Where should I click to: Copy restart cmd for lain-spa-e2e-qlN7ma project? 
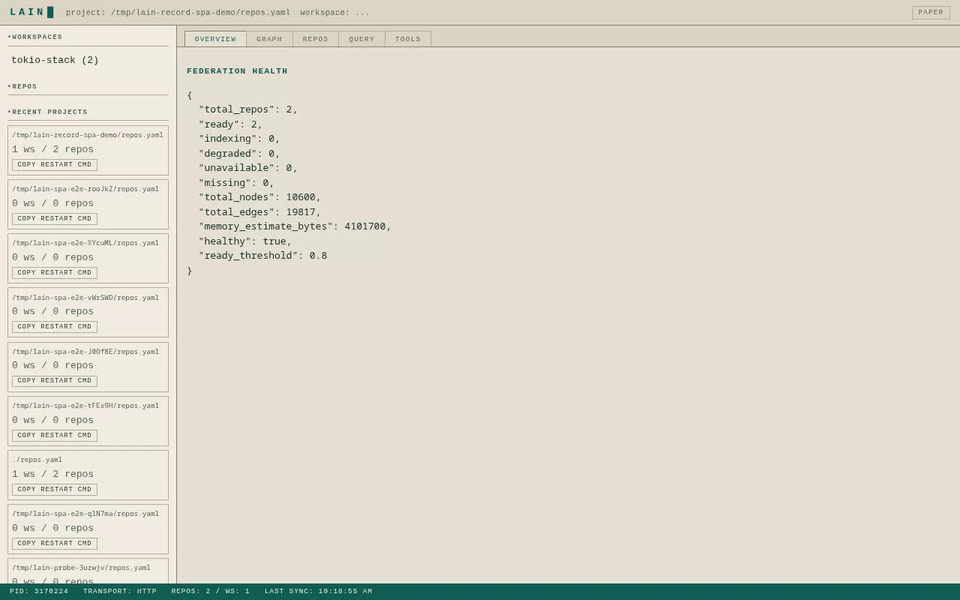click(x=54, y=543)
